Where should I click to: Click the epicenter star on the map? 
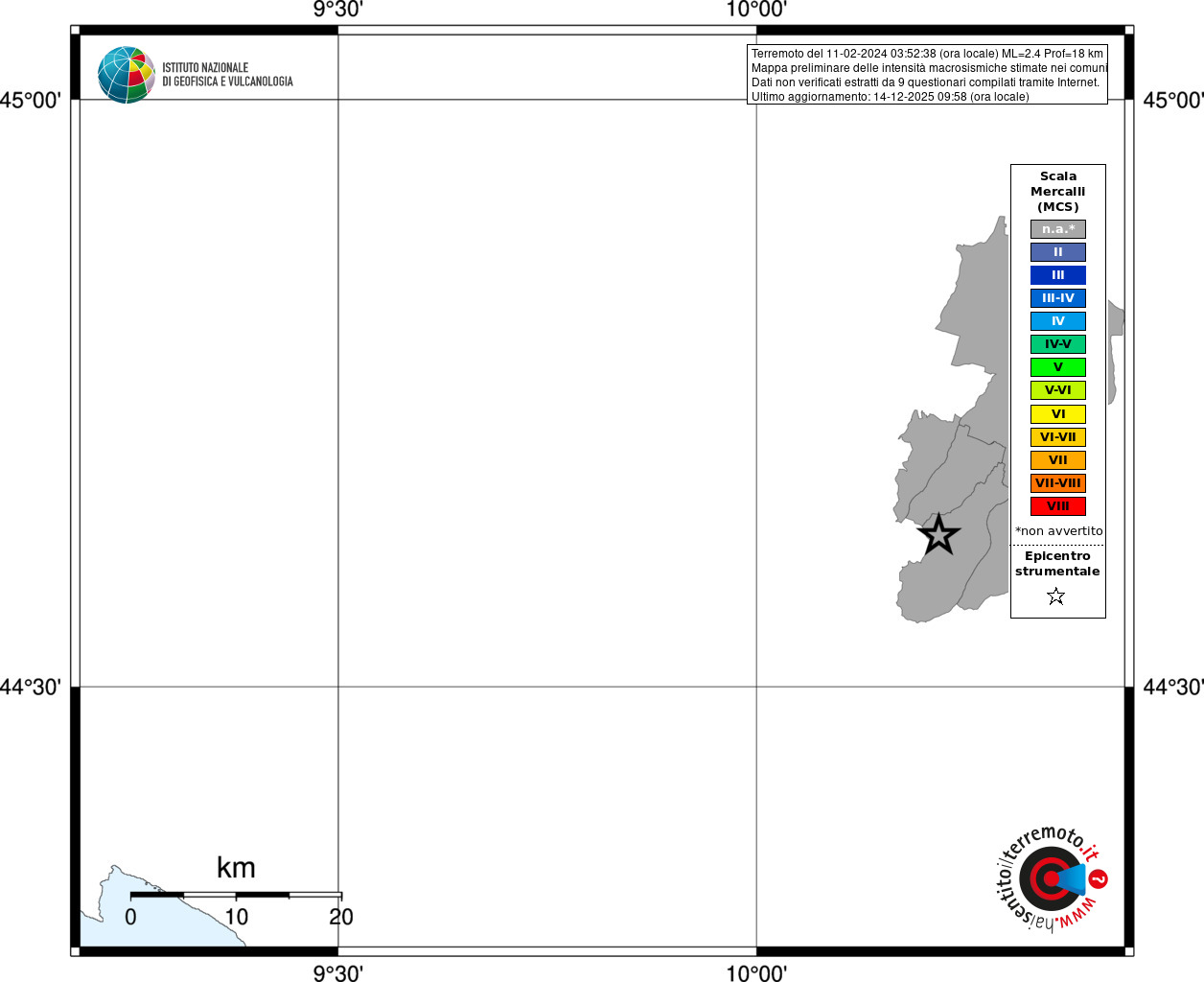(x=938, y=534)
